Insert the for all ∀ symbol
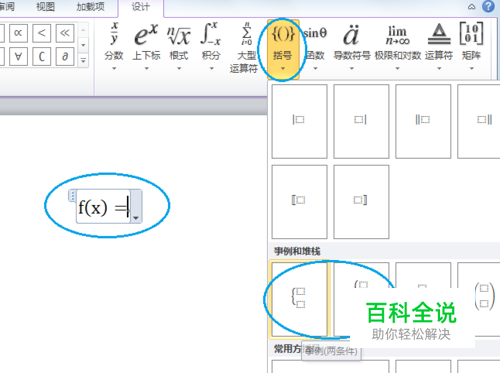The height and width of the screenshot is (373, 500). pyautogui.click(x=18, y=56)
